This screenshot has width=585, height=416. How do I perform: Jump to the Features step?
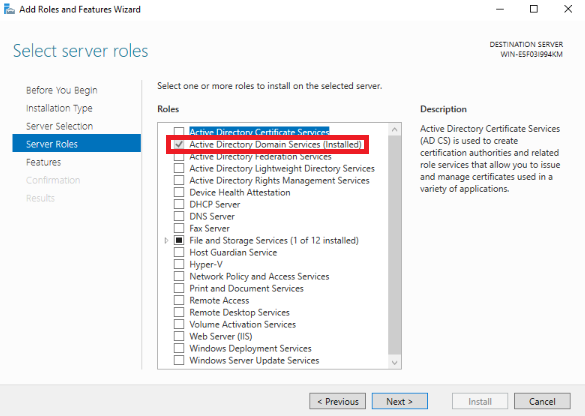[x=43, y=162]
